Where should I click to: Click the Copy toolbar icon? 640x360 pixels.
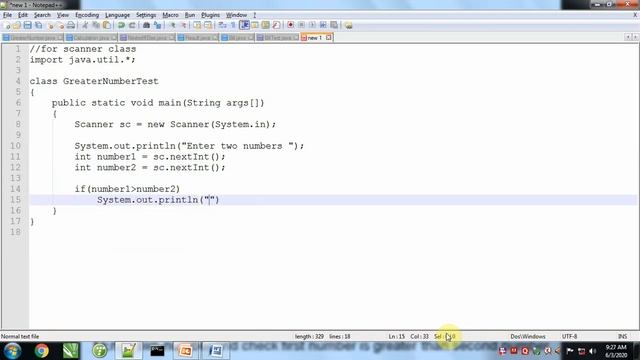click(x=96, y=25)
